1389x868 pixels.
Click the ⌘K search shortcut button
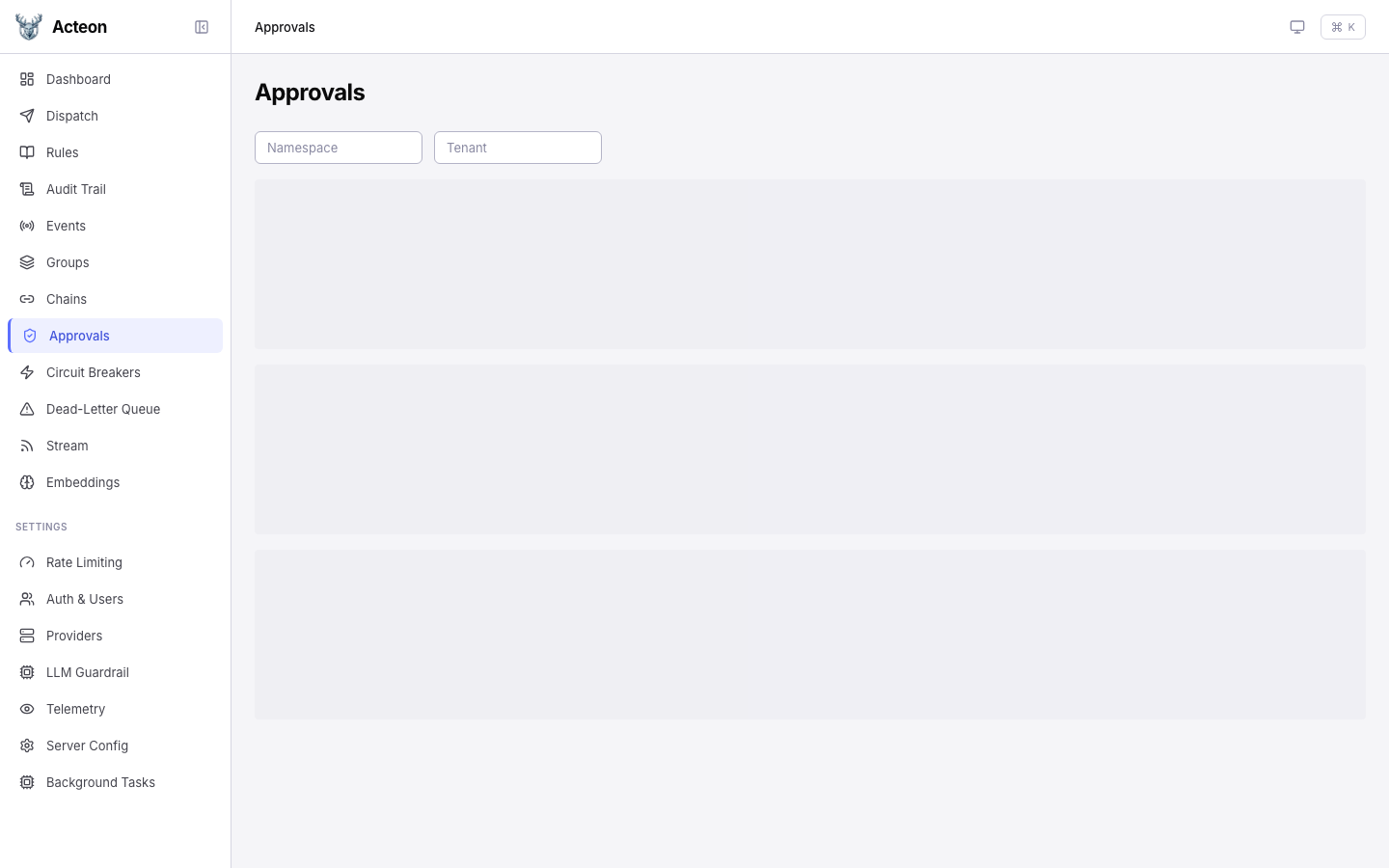tap(1343, 27)
